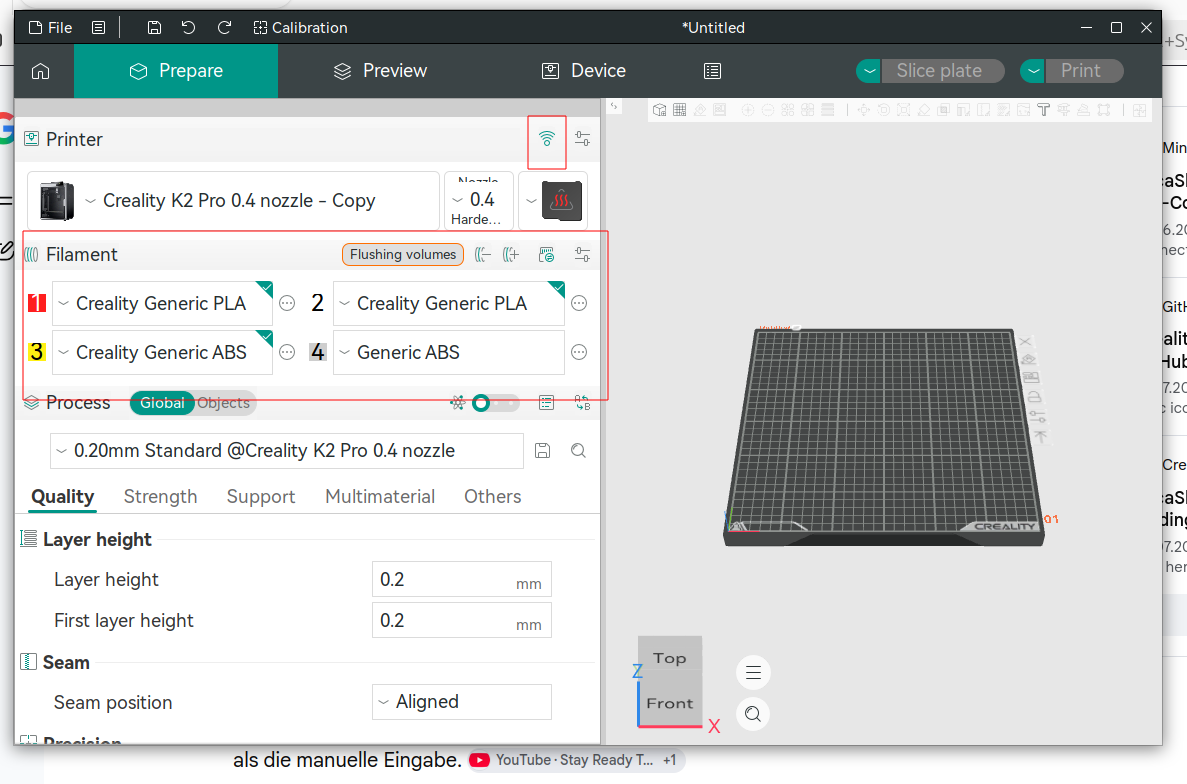Open printer settings sliders icon
The height and width of the screenshot is (784, 1187).
coord(582,139)
